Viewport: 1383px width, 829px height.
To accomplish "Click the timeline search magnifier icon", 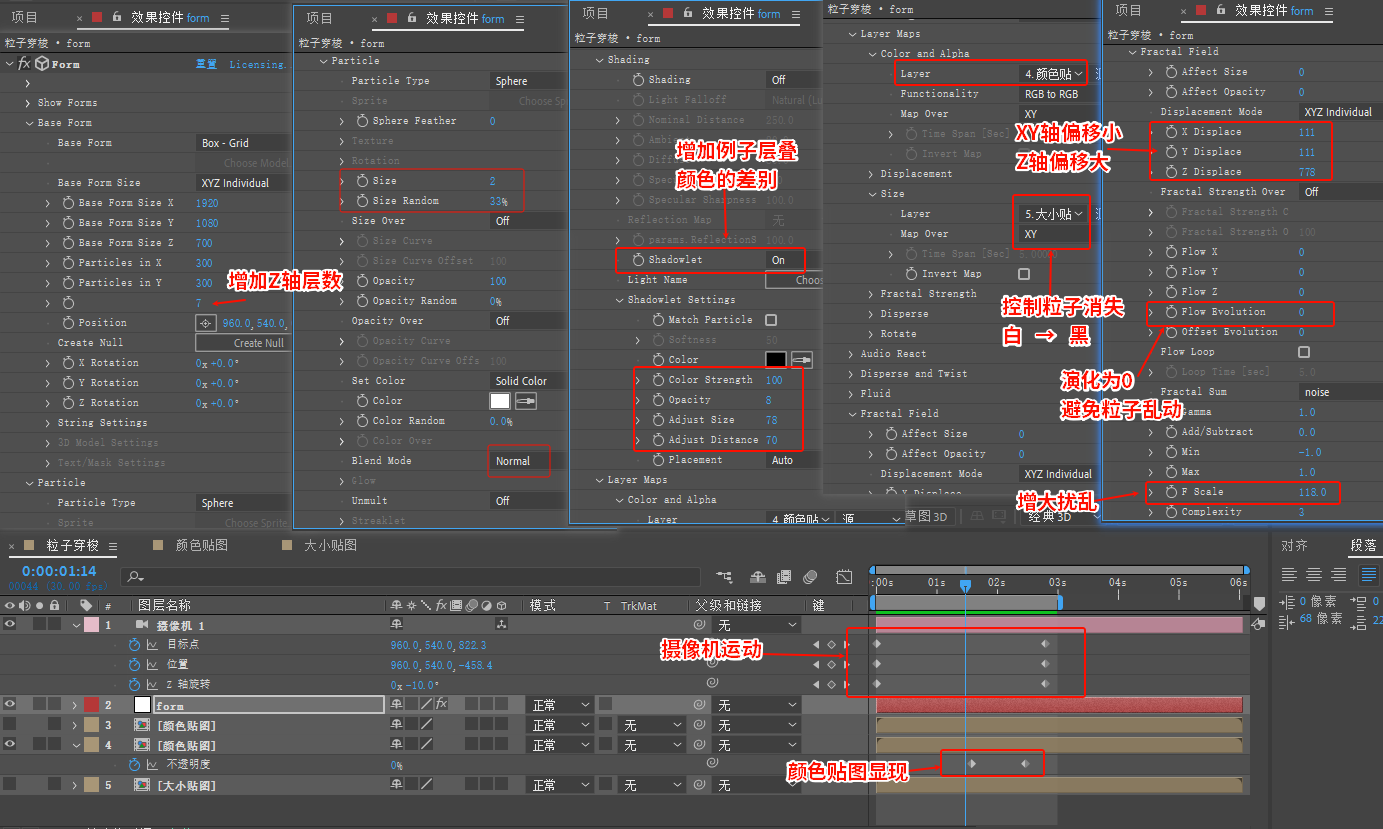I will point(135,577).
